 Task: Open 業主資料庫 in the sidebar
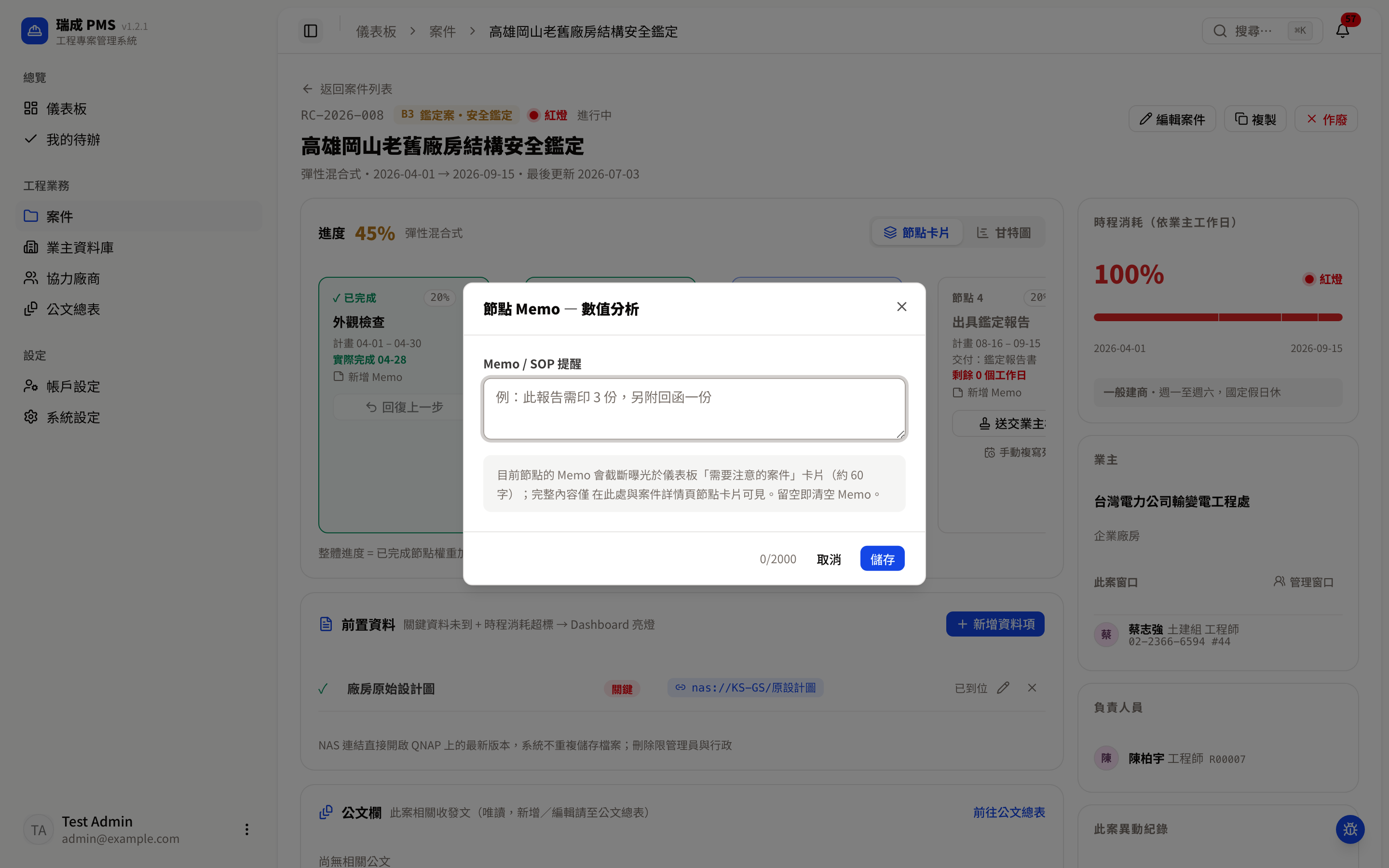[139, 247]
